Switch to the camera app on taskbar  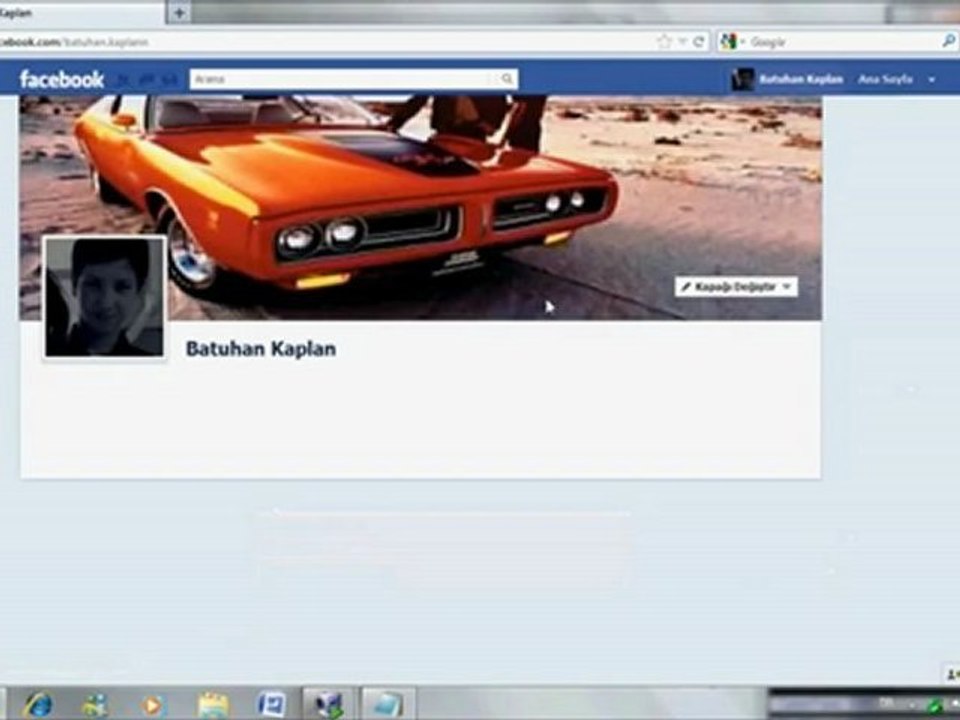coord(329,705)
